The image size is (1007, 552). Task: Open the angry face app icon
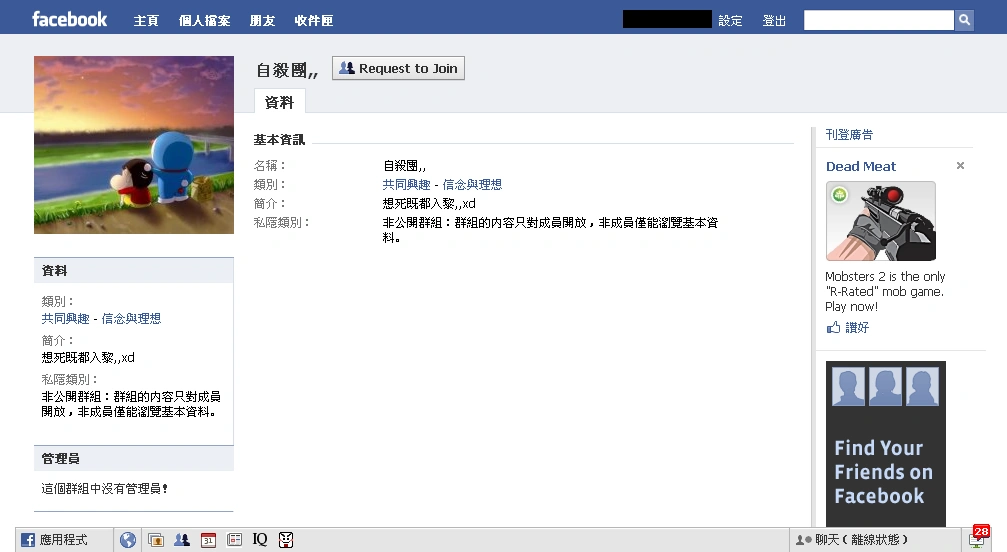click(286, 540)
